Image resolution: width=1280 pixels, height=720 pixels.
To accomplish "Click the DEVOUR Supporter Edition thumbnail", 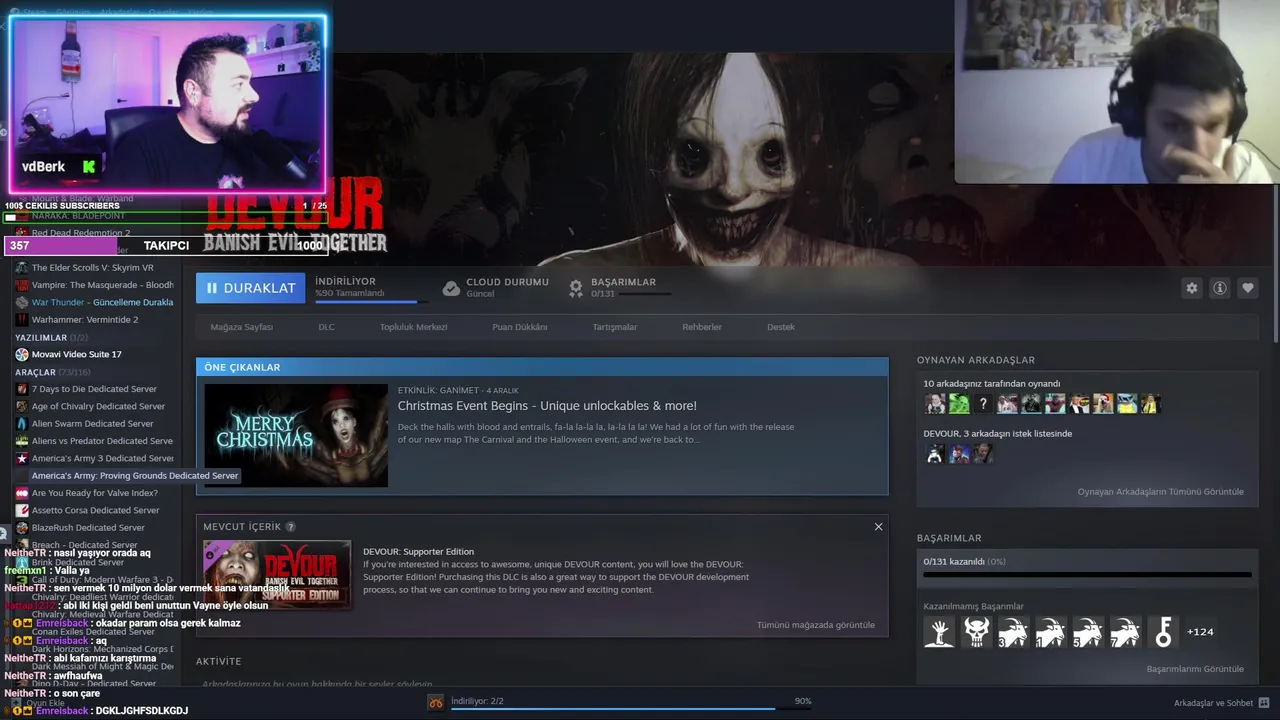I will [x=277, y=575].
